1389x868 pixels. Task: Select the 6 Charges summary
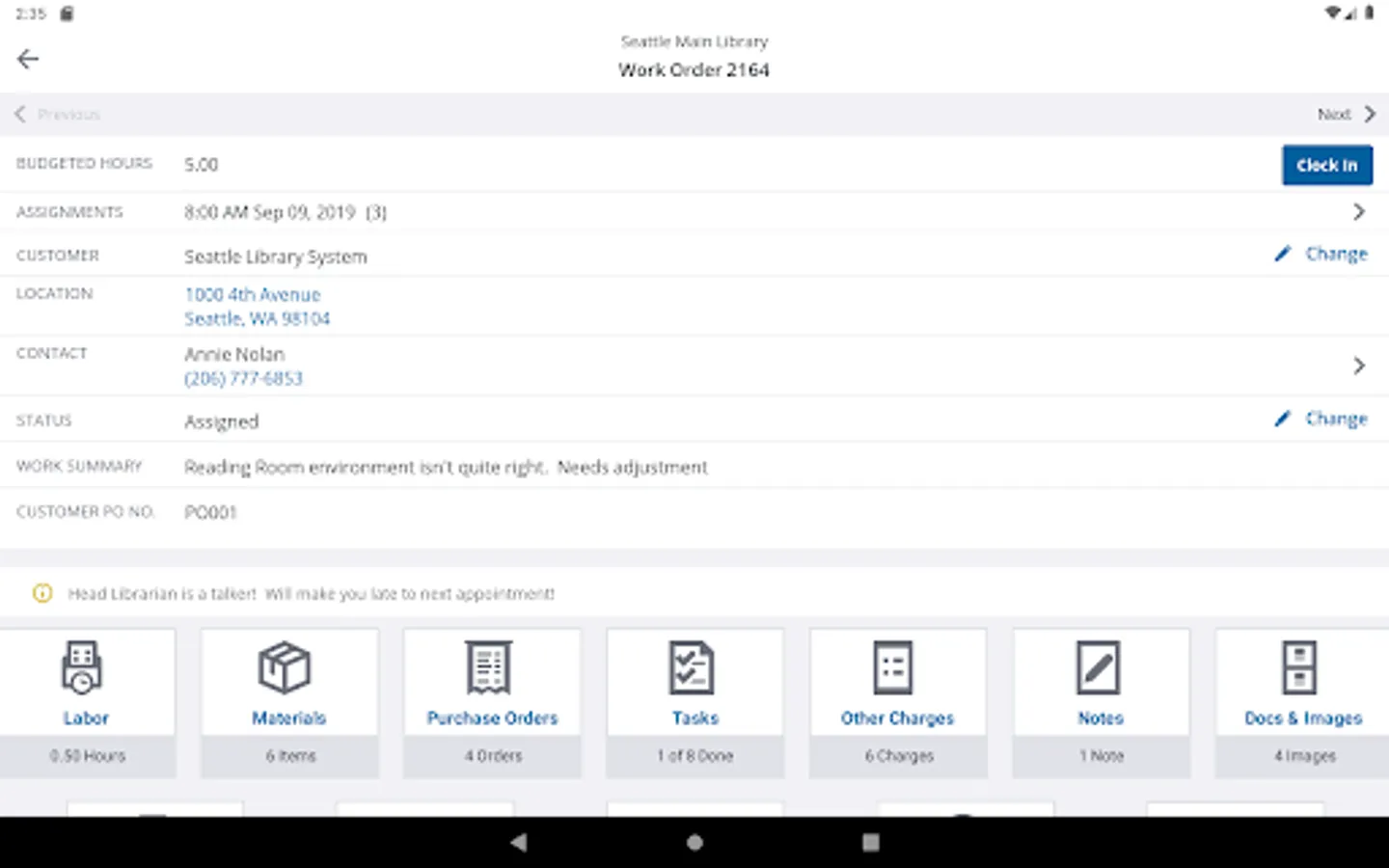pyautogui.click(x=899, y=757)
